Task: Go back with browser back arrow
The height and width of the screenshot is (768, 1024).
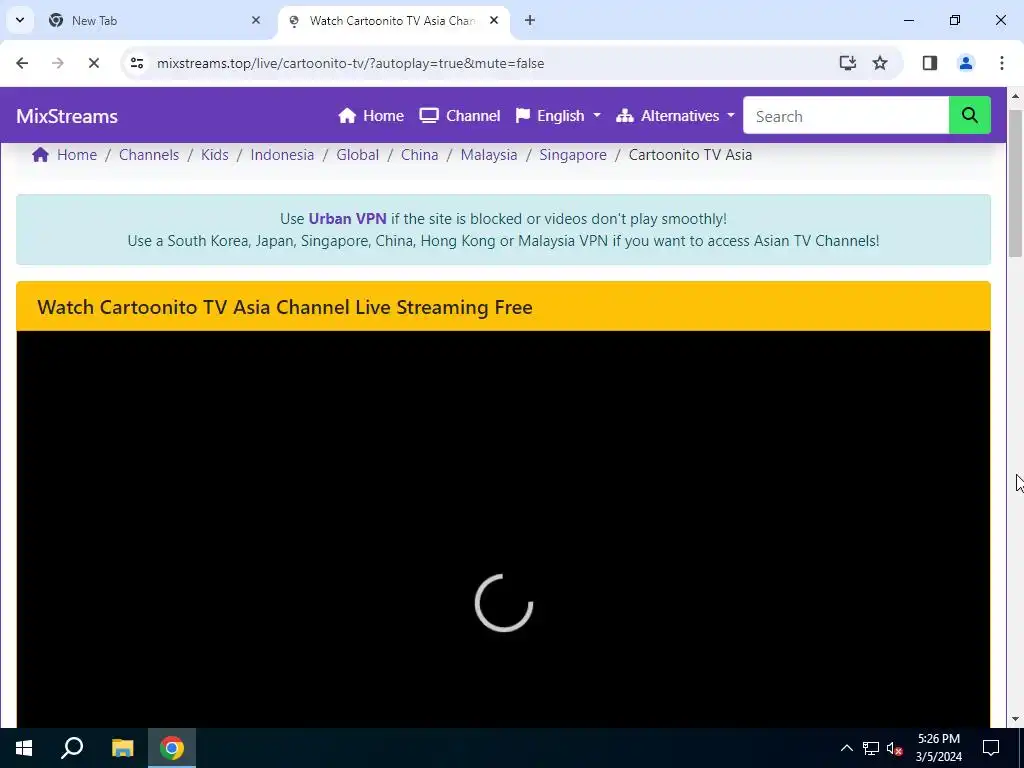Action: [22, 63]
